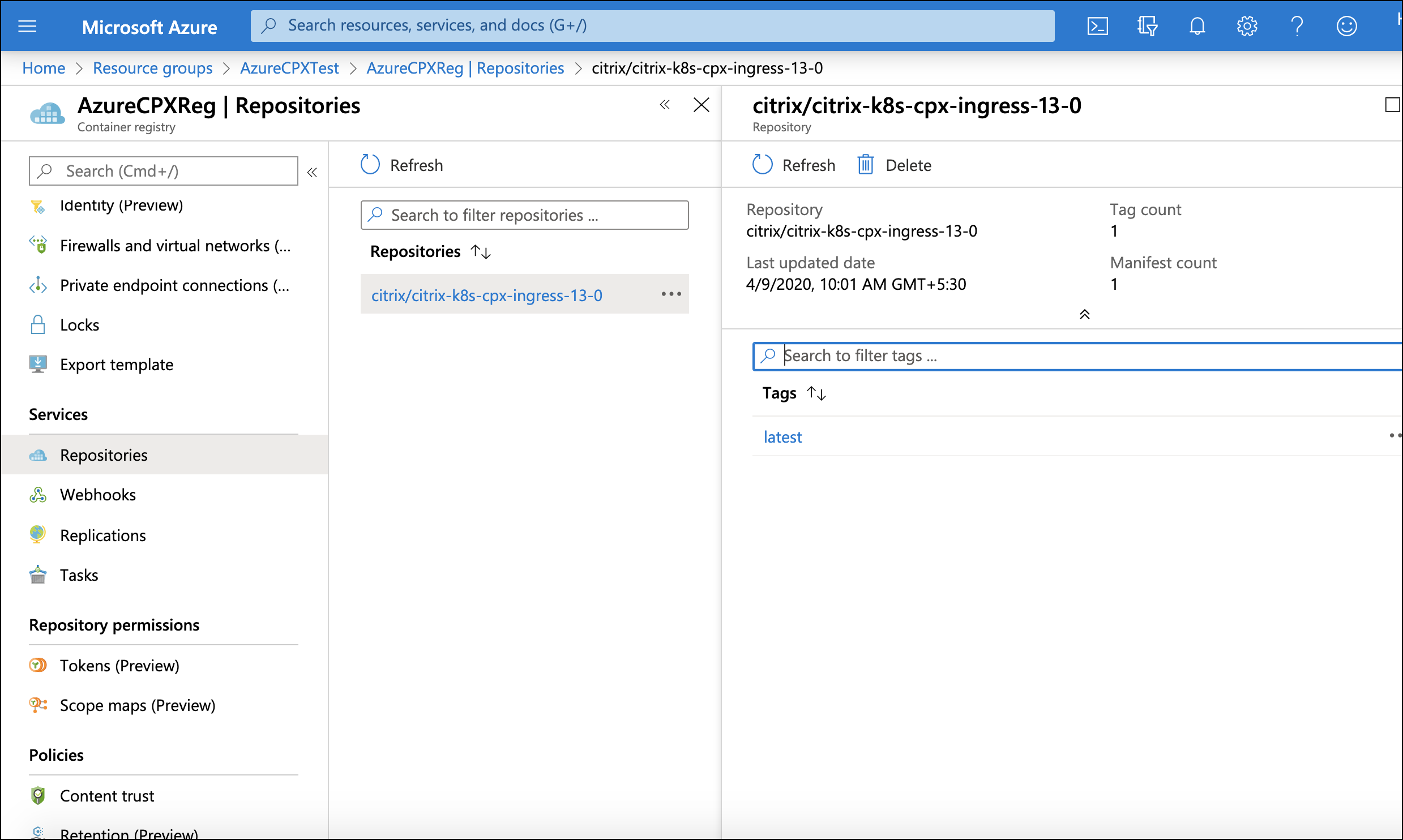Open Cloud Shell icon in top bar
The width and height of the screenshot is (1403, 840).
(x=1097, y=26)
